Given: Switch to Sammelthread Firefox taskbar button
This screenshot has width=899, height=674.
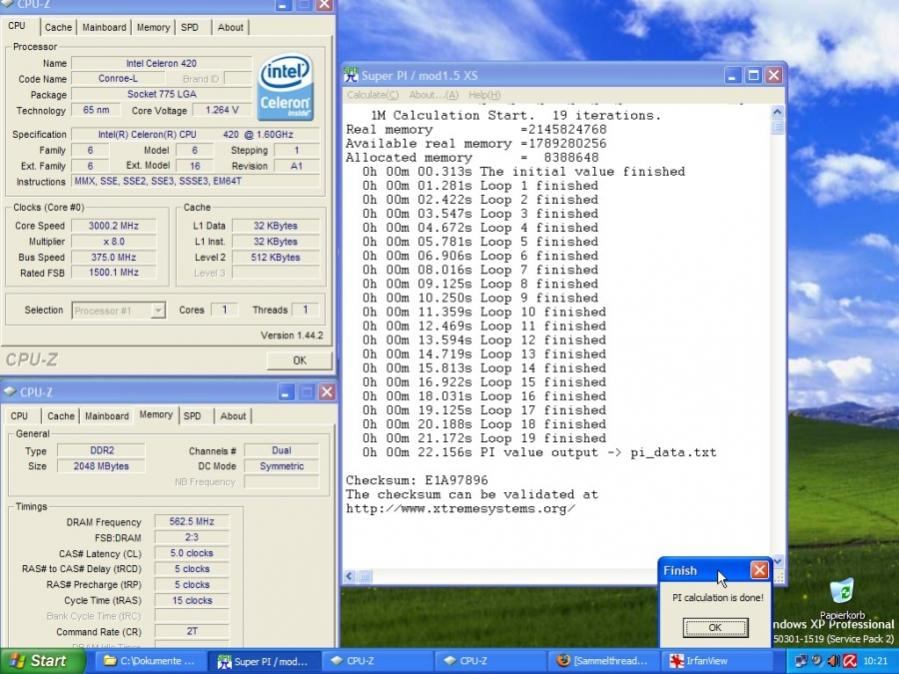Looking at the screenshot, I should click(603, 661).
